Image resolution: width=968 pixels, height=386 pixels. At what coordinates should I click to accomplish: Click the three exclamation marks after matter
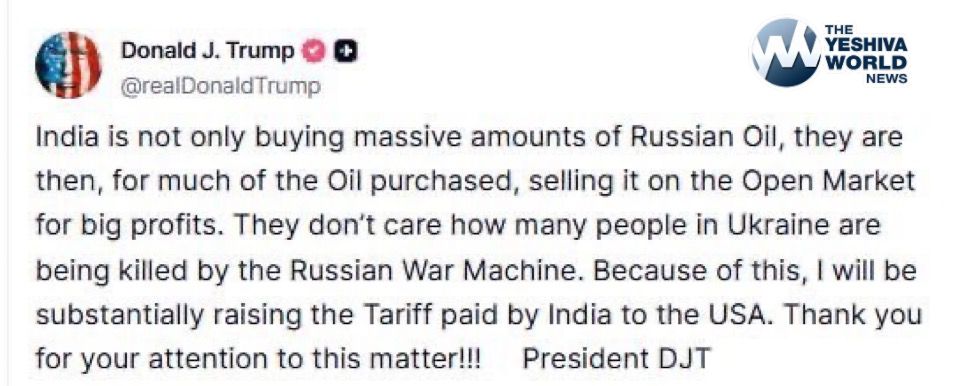pyautogui.click(x=469, y=359)
